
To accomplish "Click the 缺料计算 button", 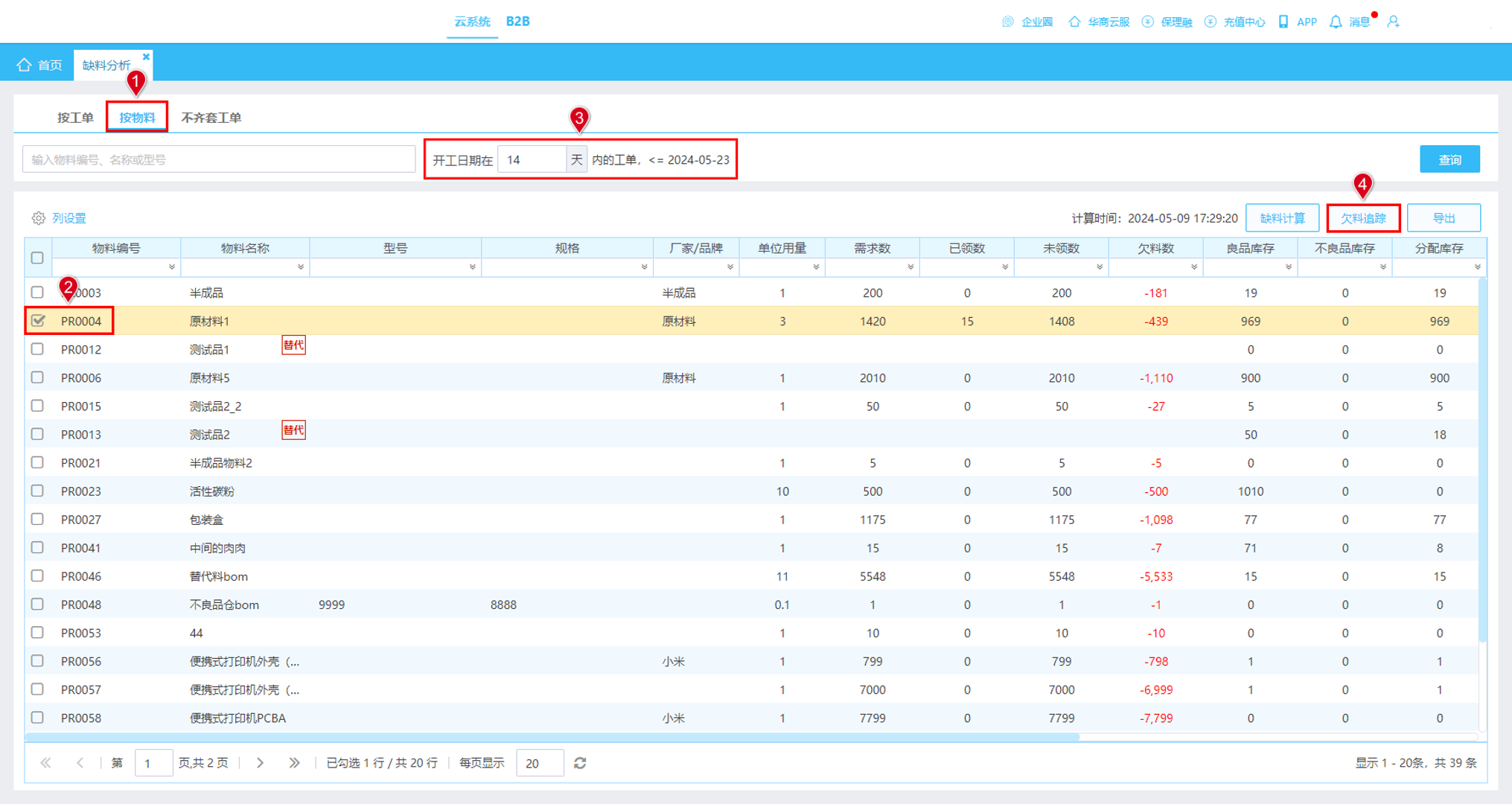I will [1282, 218].
